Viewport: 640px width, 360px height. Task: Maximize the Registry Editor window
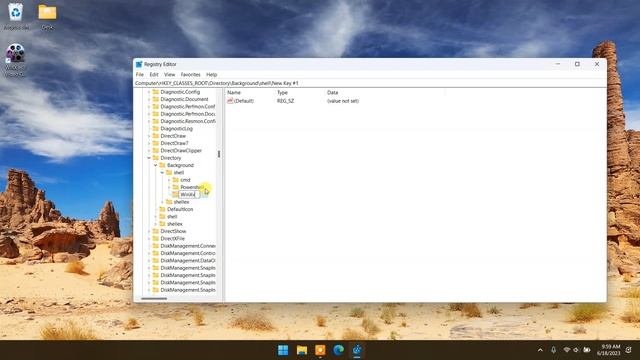577,64
